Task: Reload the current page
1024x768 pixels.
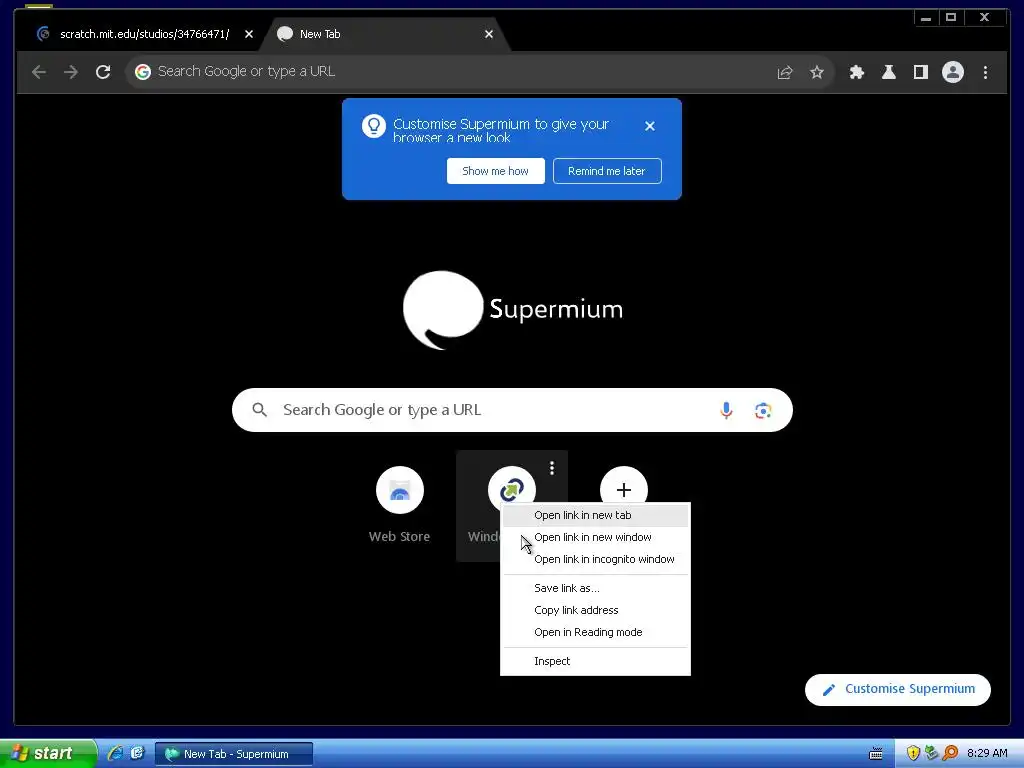Action: pos(103,72)
